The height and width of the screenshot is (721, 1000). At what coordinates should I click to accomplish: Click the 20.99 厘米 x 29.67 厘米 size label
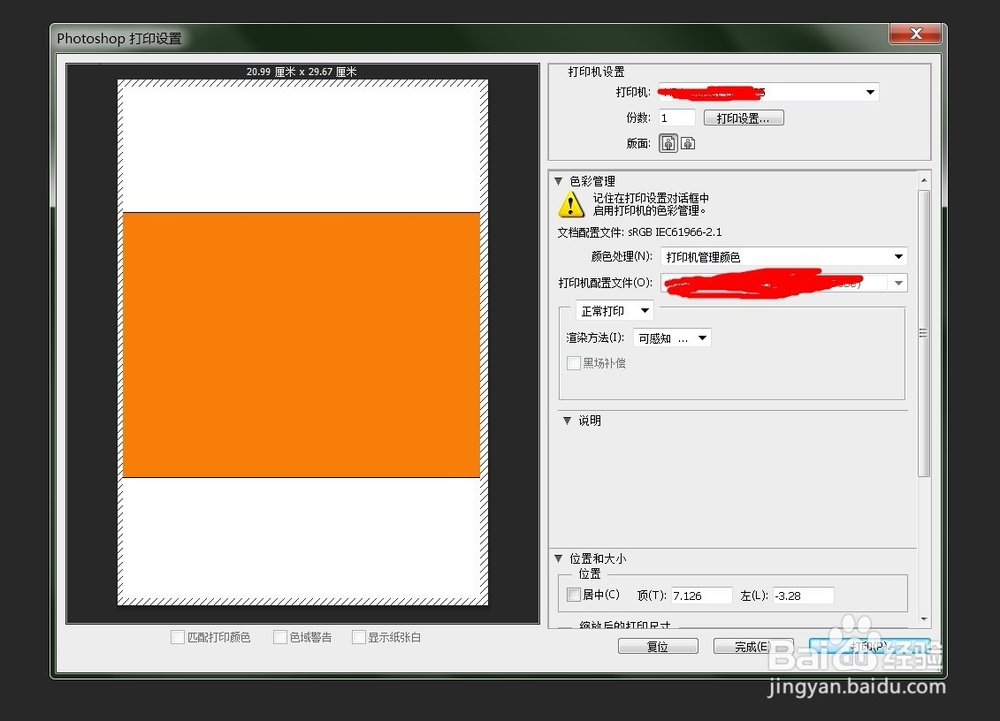pyautogui.click(x=301, y=71)
